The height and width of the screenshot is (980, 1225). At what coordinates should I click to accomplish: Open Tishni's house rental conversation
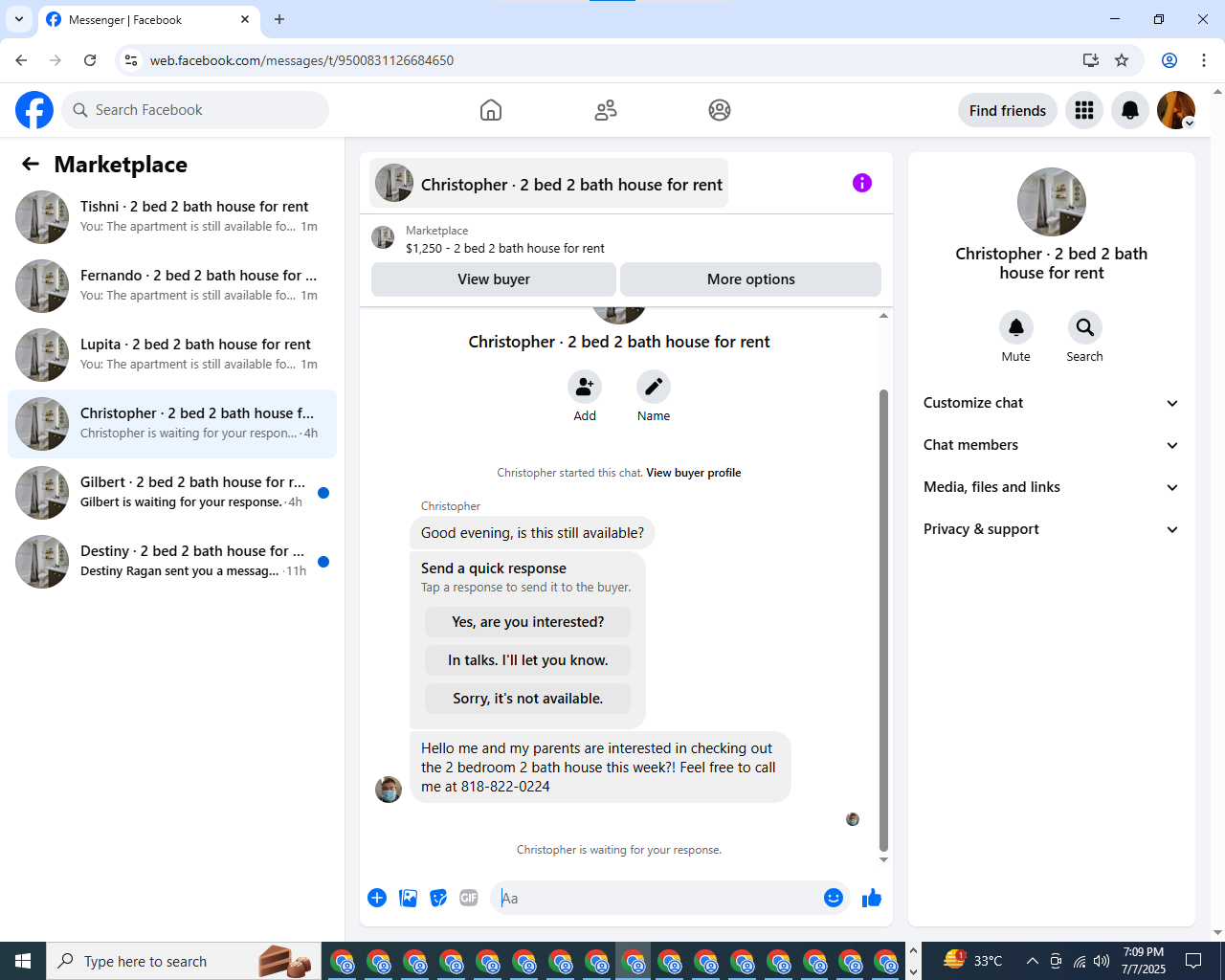point(172,217)
